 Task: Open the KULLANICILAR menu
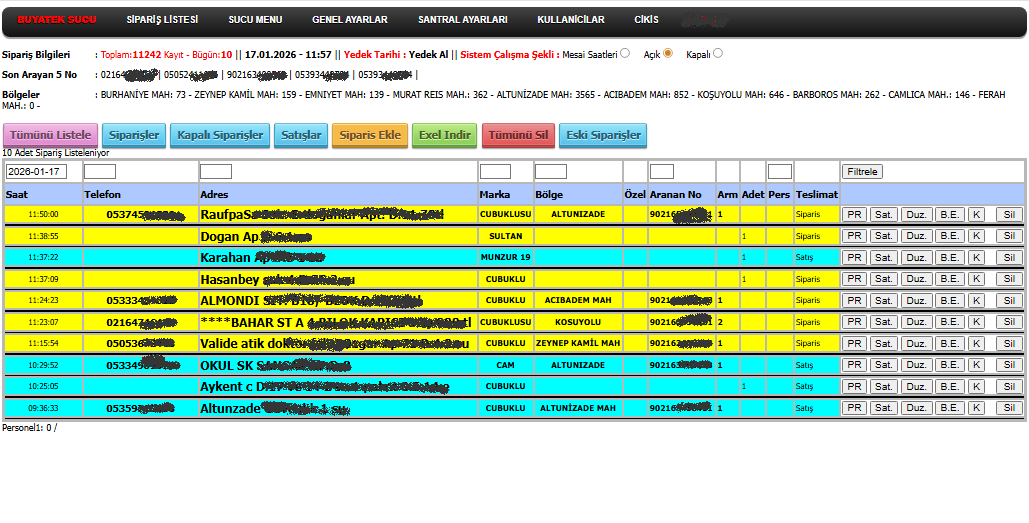click(570, 20)
